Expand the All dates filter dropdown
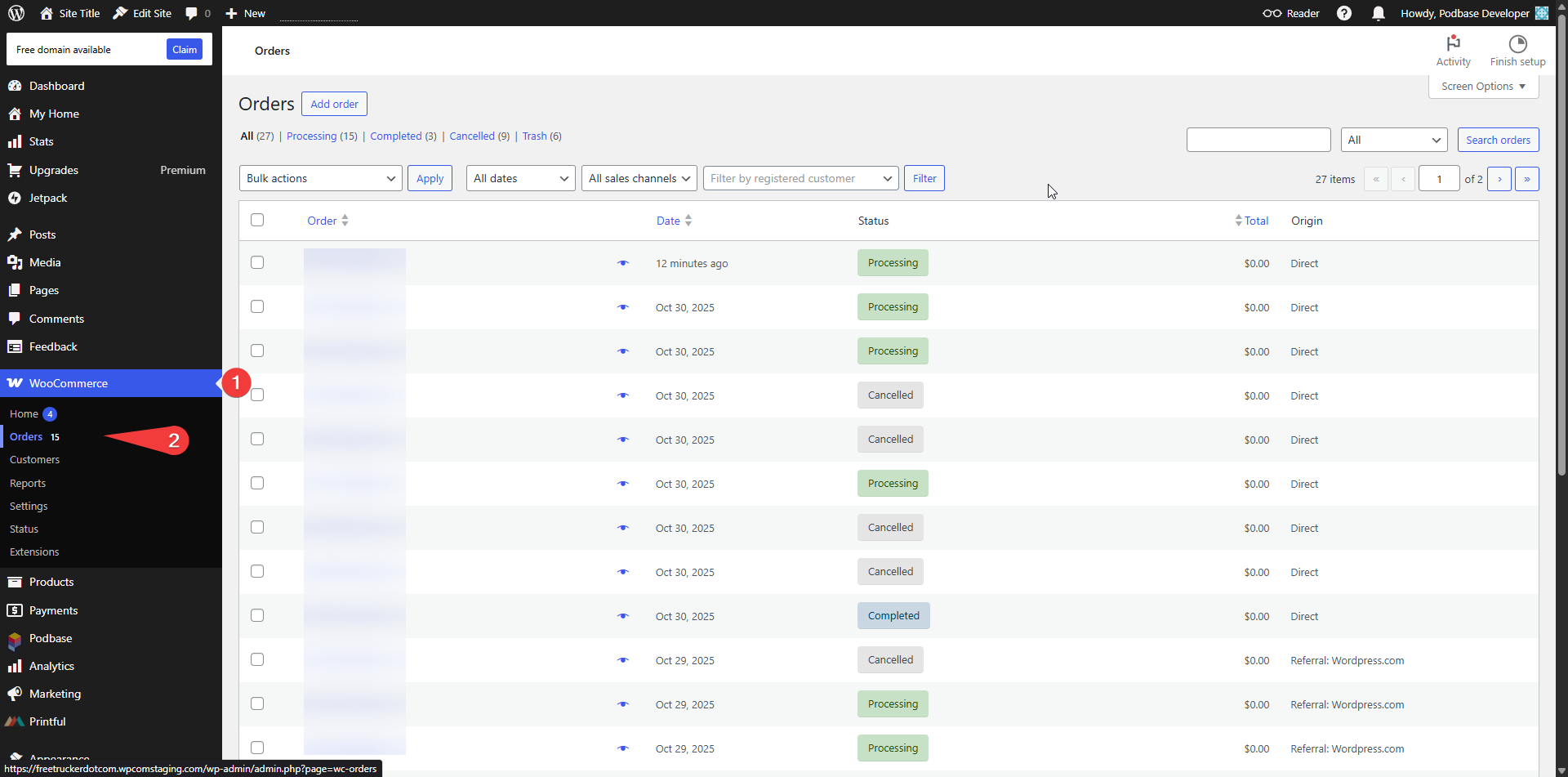1568x777 pixels. click(x=521, y=178)
